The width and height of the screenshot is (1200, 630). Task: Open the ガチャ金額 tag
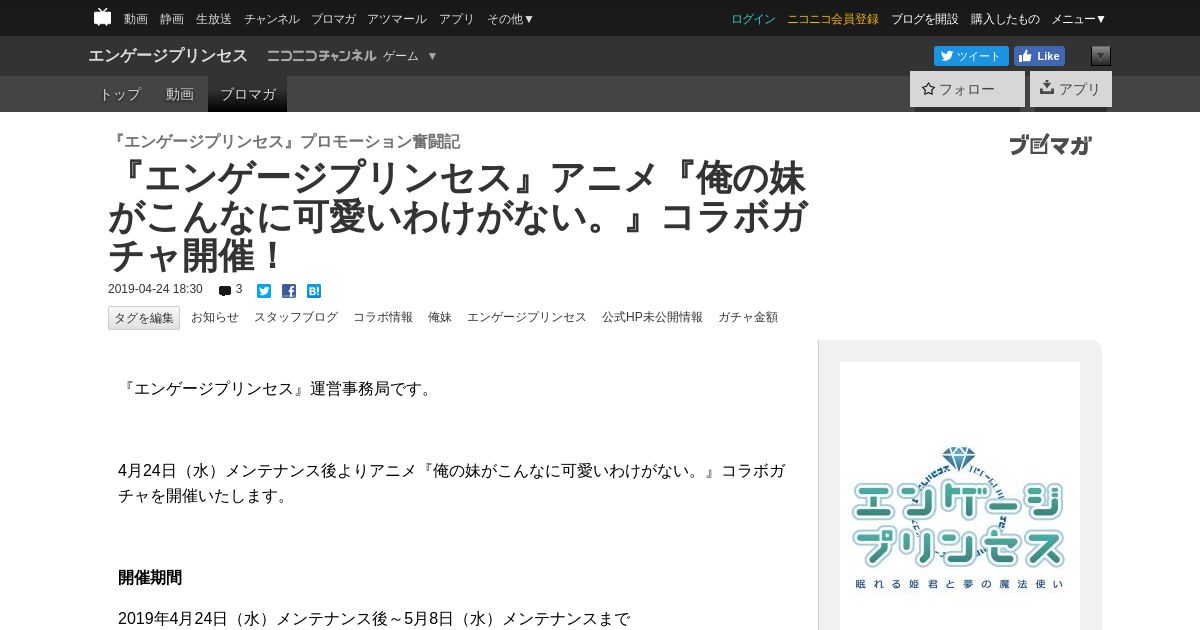click(x=748, y=317)
